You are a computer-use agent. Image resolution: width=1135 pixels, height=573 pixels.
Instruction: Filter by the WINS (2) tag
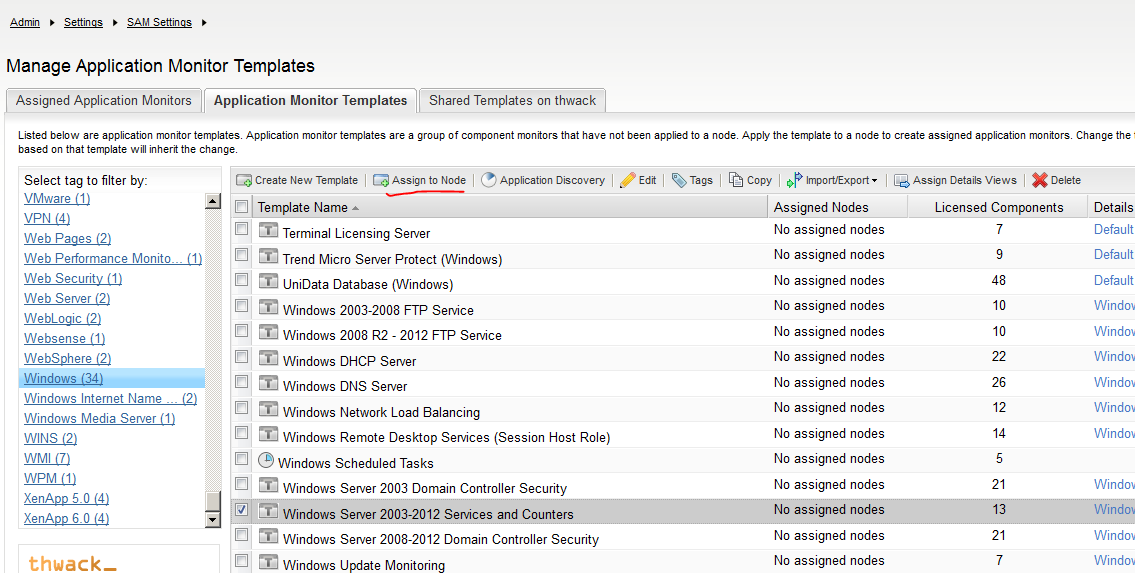pos(51,438)
